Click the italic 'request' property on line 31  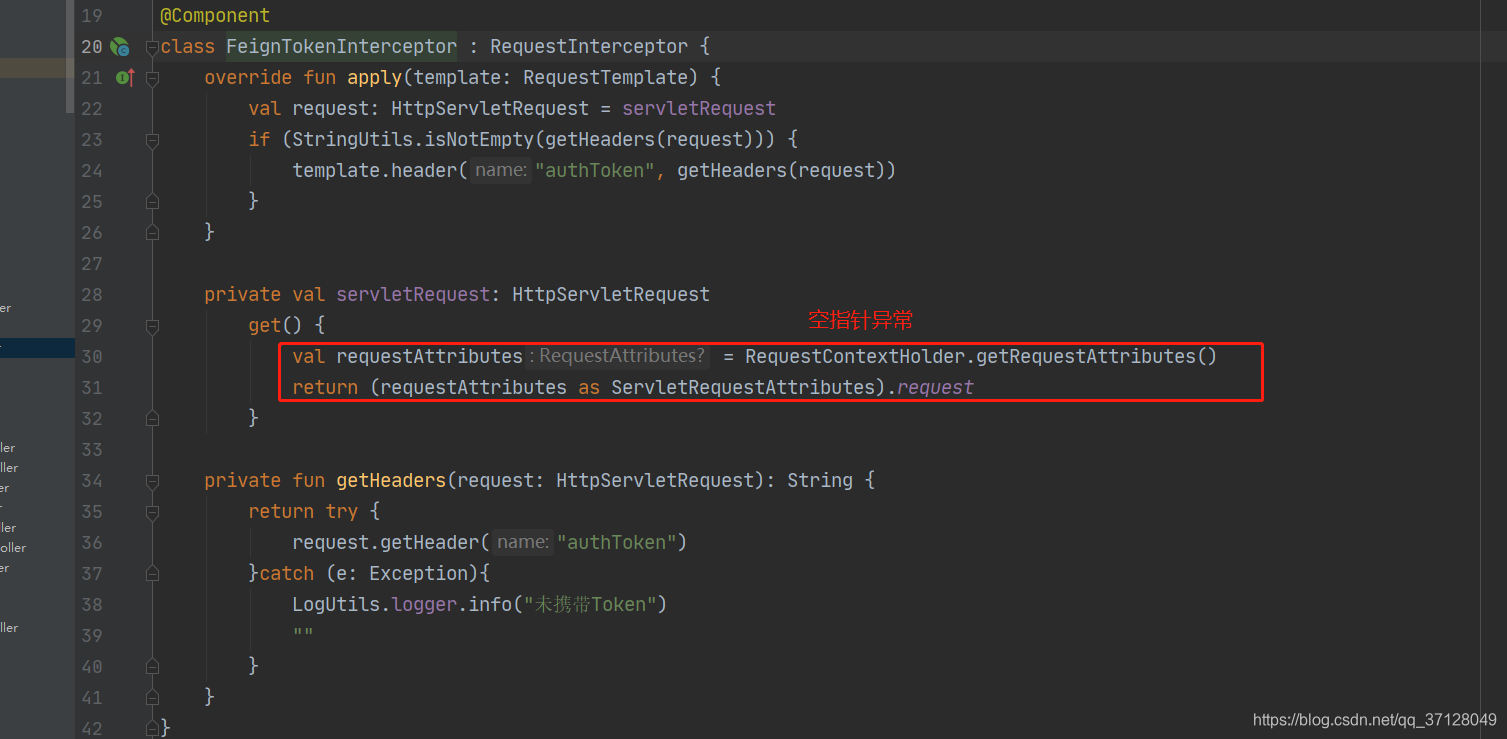[936, 387]
